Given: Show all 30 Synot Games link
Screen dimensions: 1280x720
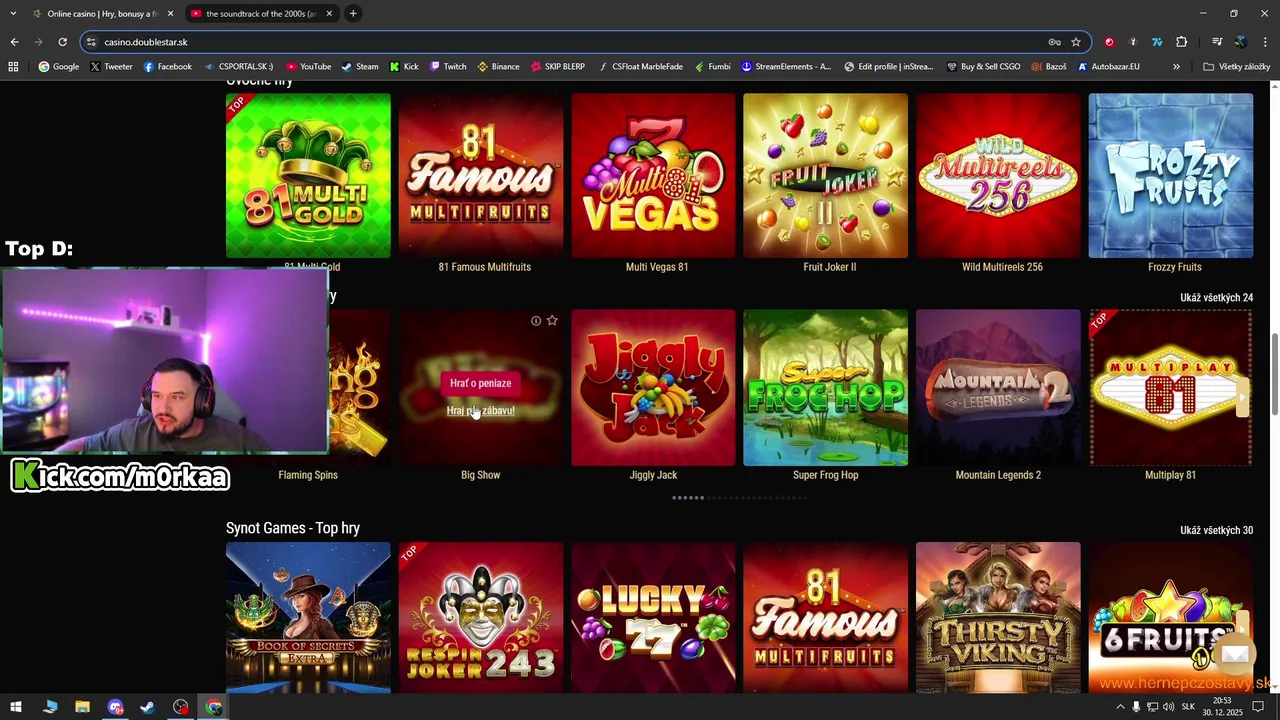Looking at the screenshot, I should tap(1216, 530).
